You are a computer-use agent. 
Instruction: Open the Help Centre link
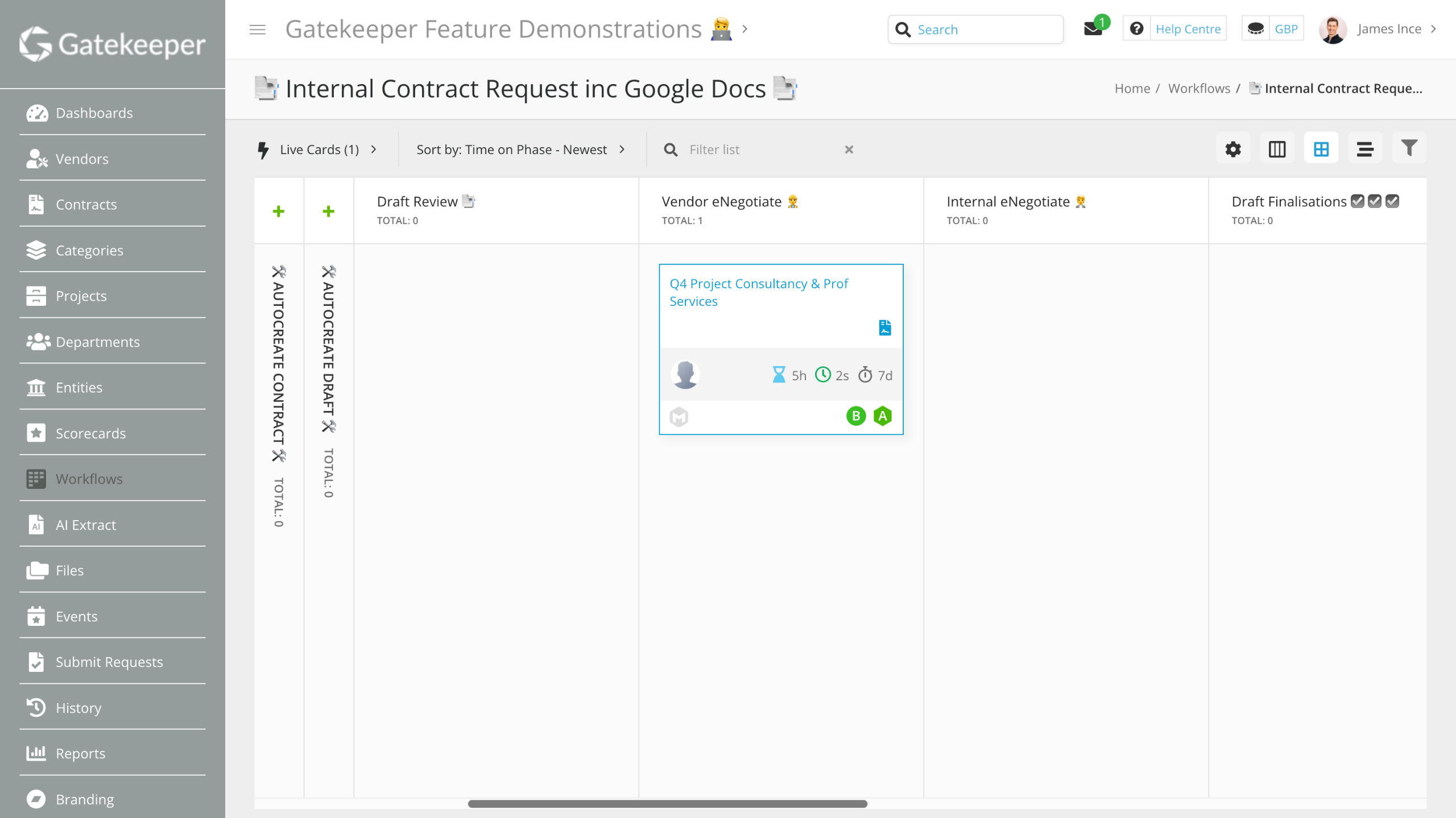1188,29
